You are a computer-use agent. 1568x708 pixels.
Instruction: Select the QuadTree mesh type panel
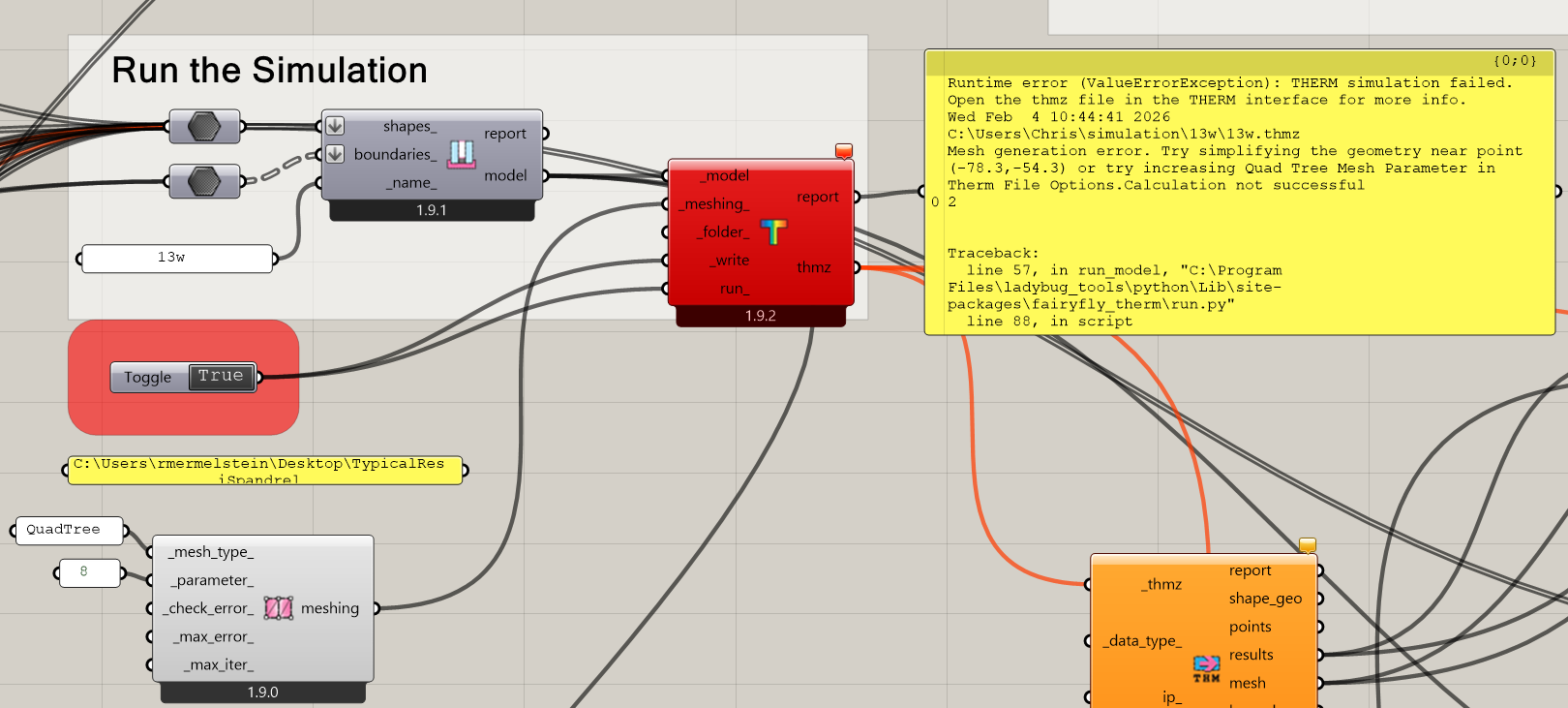(68, 530)
